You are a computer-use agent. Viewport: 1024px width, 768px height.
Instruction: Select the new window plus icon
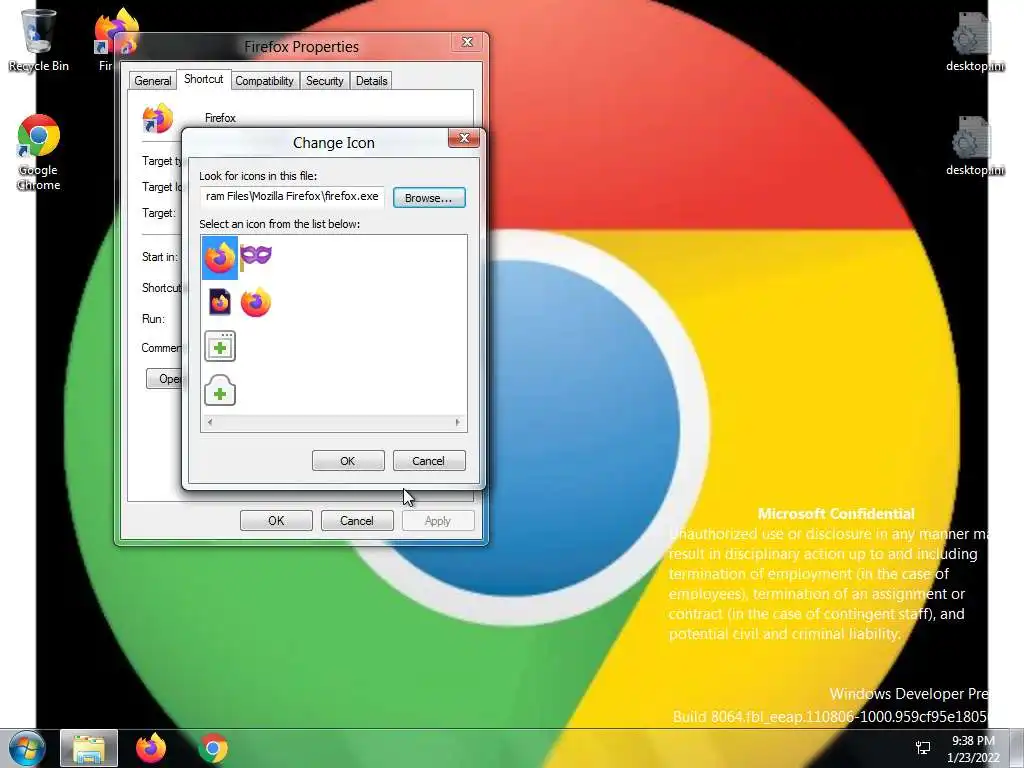pos(220,346)
